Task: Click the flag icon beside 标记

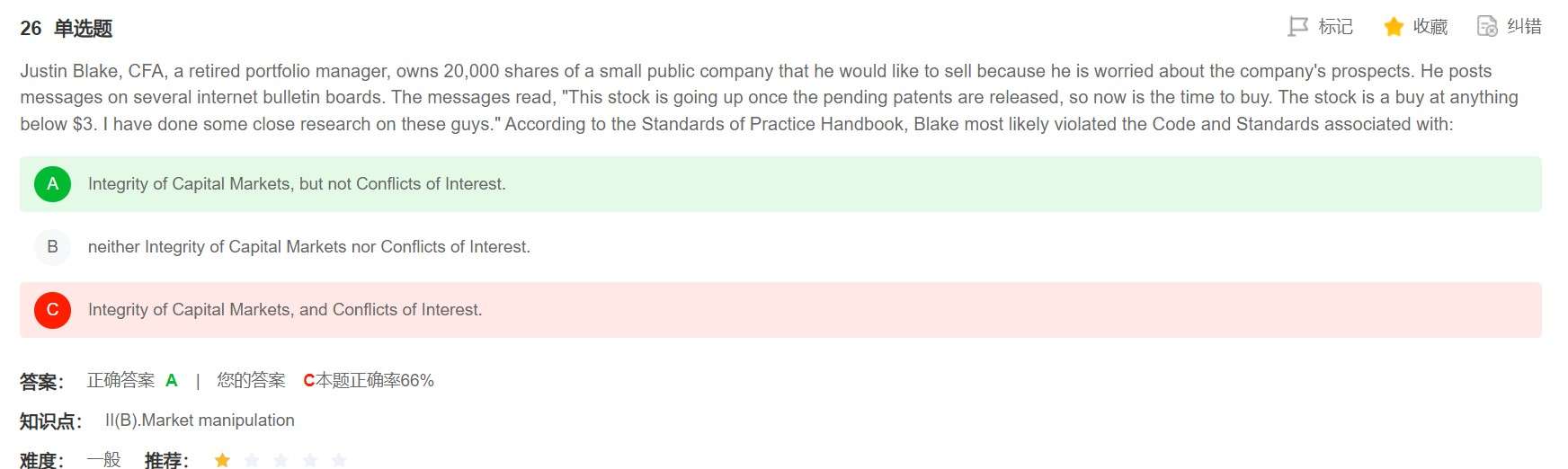Action: tap(1297, 27)
